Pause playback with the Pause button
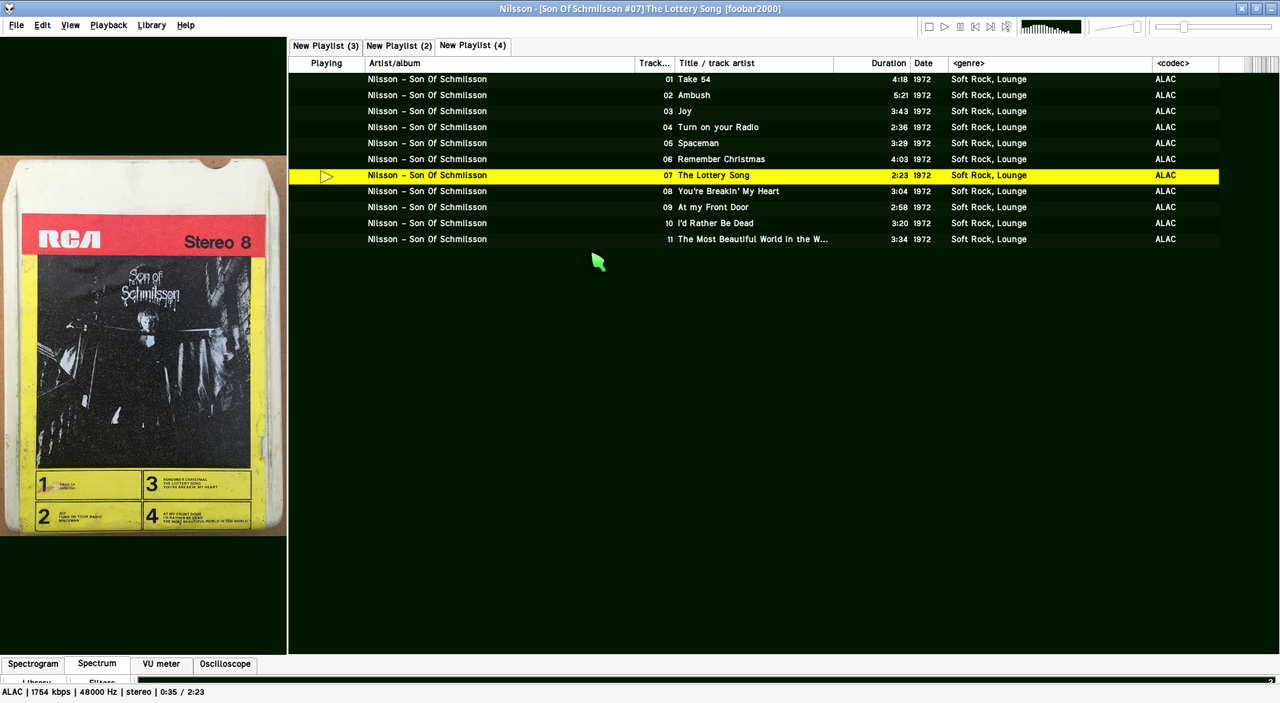The width and height of the screenshot is (1280, 703). pos(960,27)
